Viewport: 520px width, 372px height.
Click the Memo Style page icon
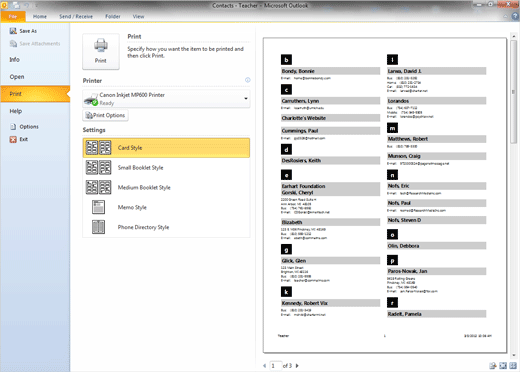point(98,207)
